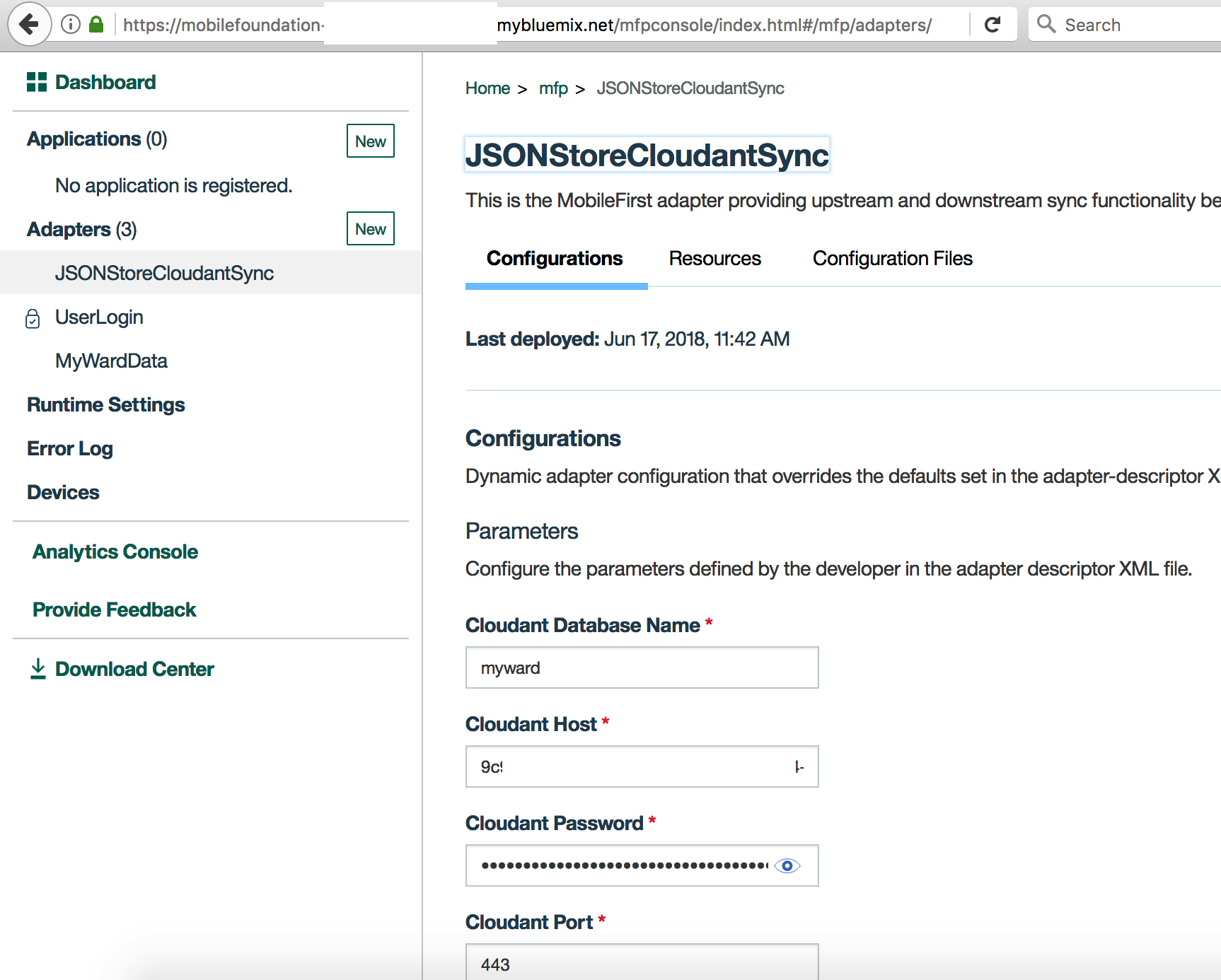Open the Error Log page
1221x980 pixels.
(x=70, y=448)
